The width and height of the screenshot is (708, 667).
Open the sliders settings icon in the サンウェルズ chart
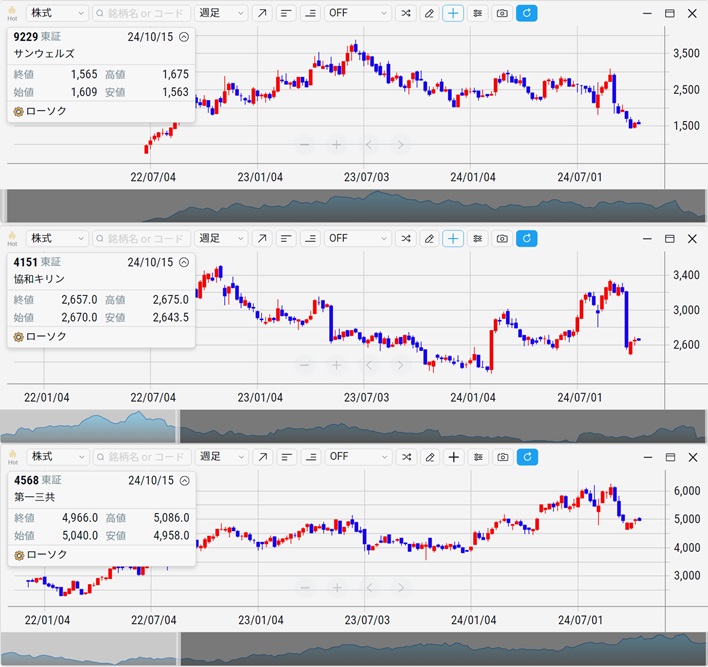478,14
